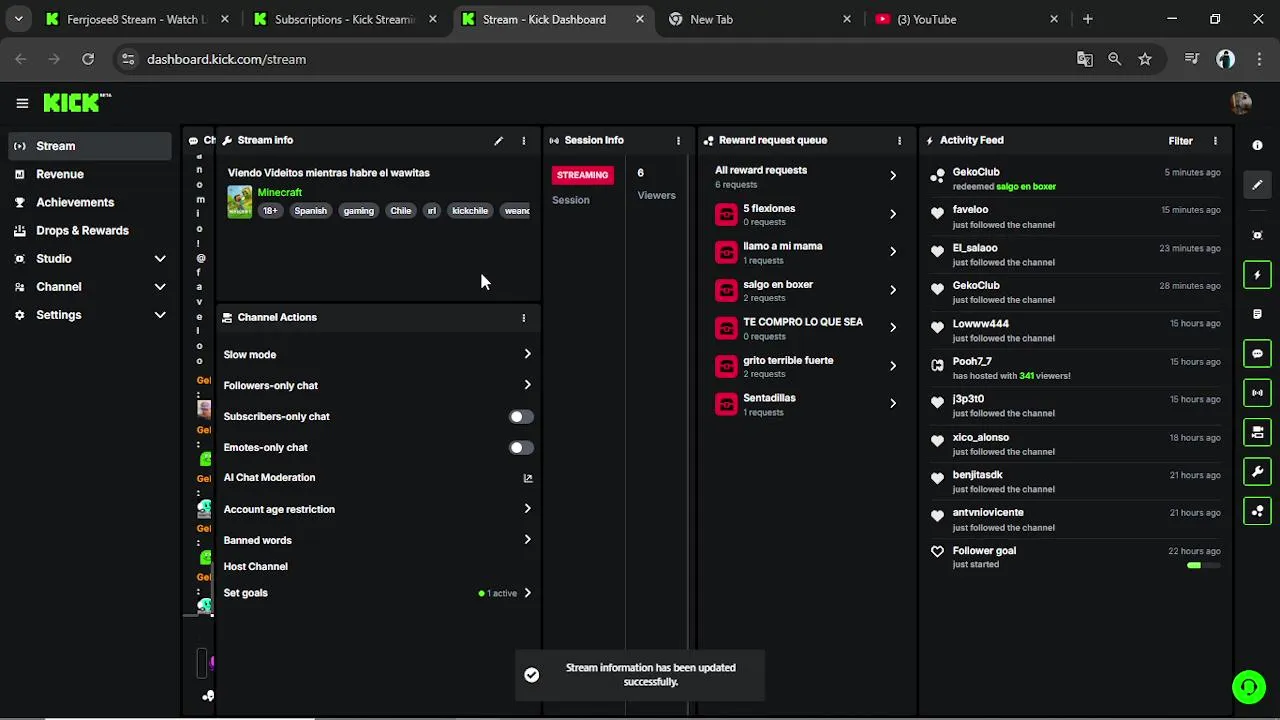Open the Channel Actions three-dot menu
Image resolution: width=1280 pixels, height=720 pixels.
click(x=523, y=318)
